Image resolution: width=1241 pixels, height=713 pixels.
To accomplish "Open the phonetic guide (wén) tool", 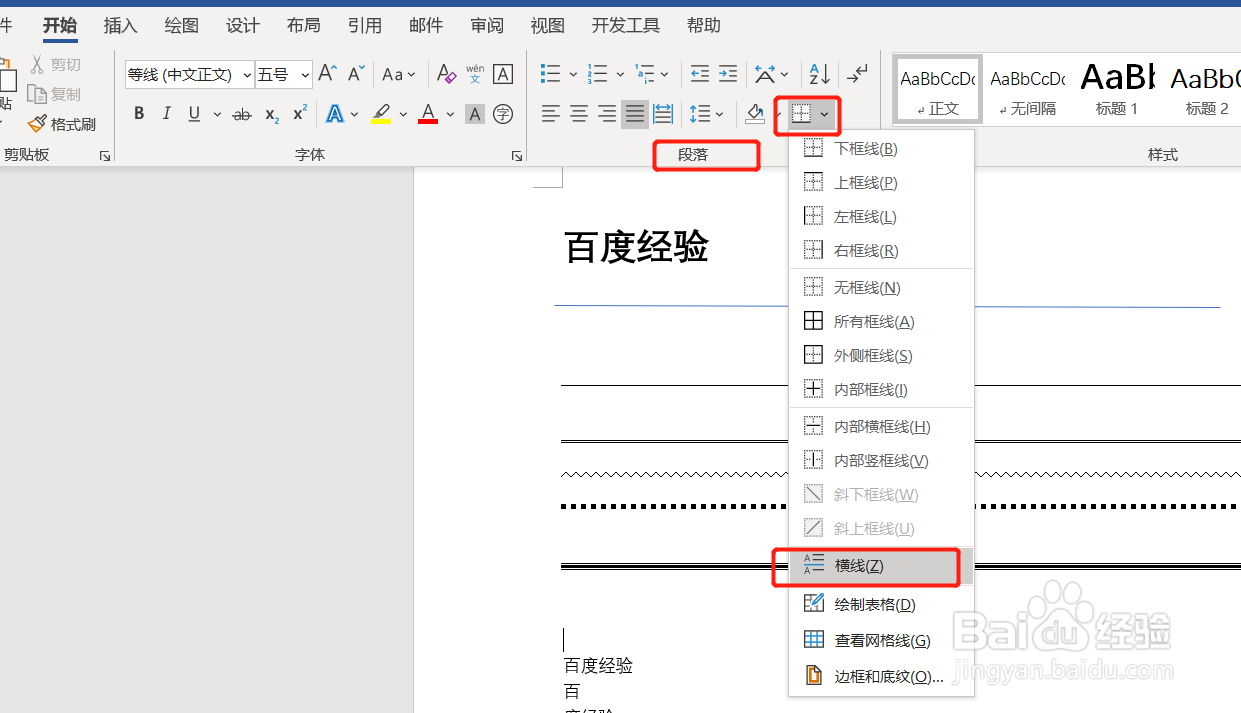I will pos(475,74).
